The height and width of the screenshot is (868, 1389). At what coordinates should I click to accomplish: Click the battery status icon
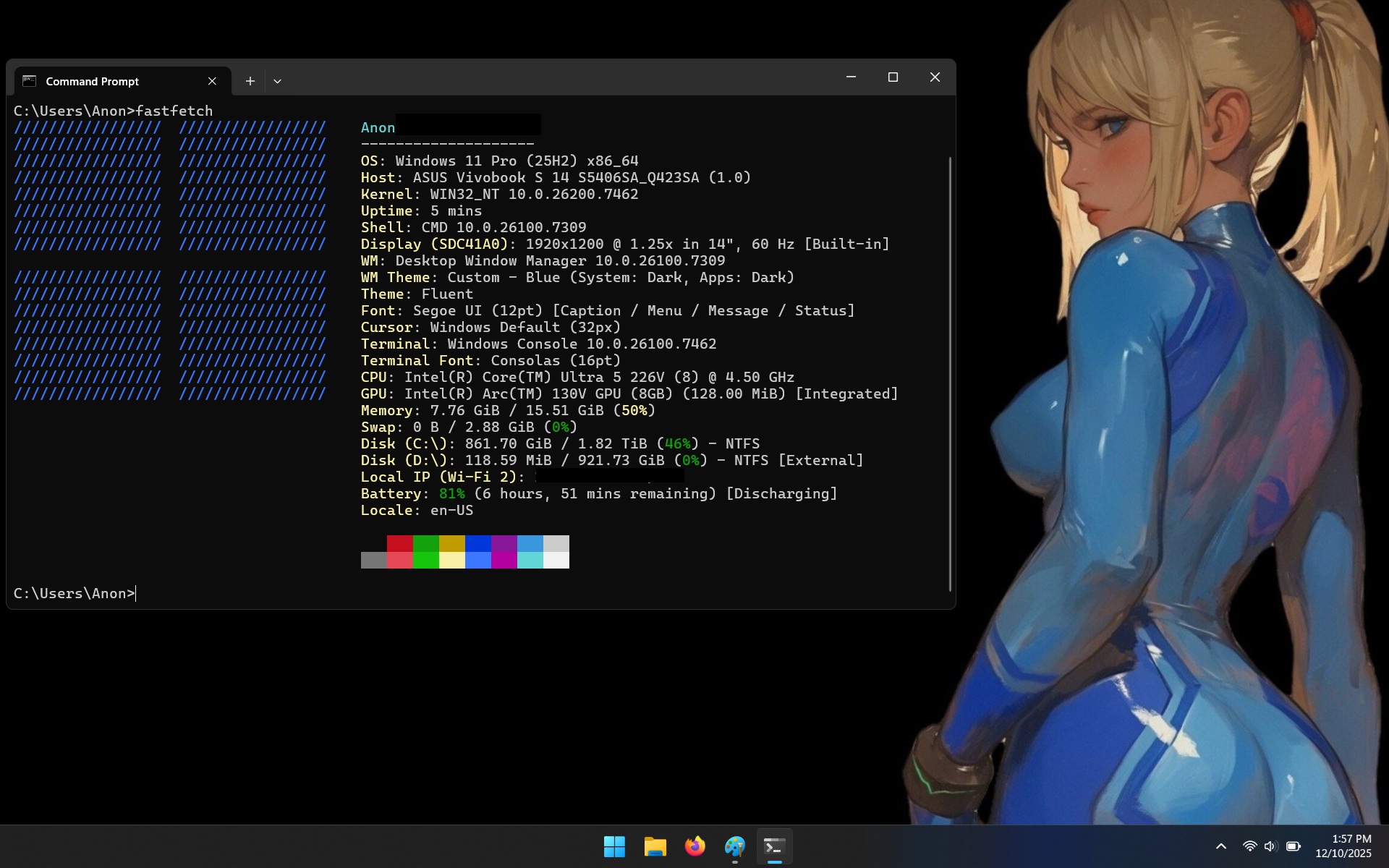pos(1294,846)
